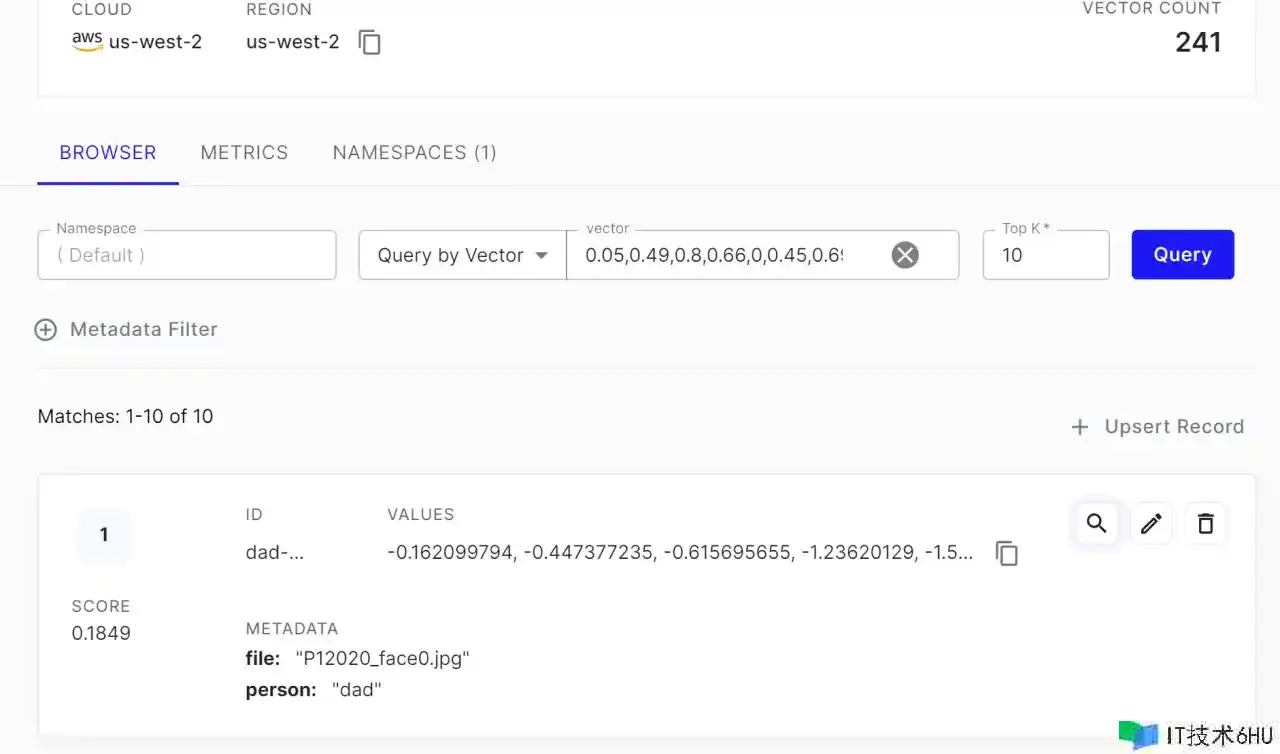1280x754 pixels.
Task: Edit record 1 with the pencil icon
Action: pyautogui.click(x=1151, y=523)
